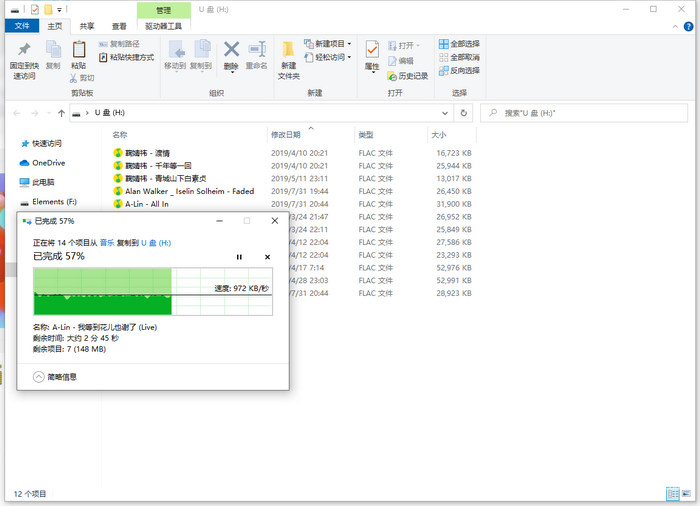Refresh the U disk folder view

coord(464,113)
